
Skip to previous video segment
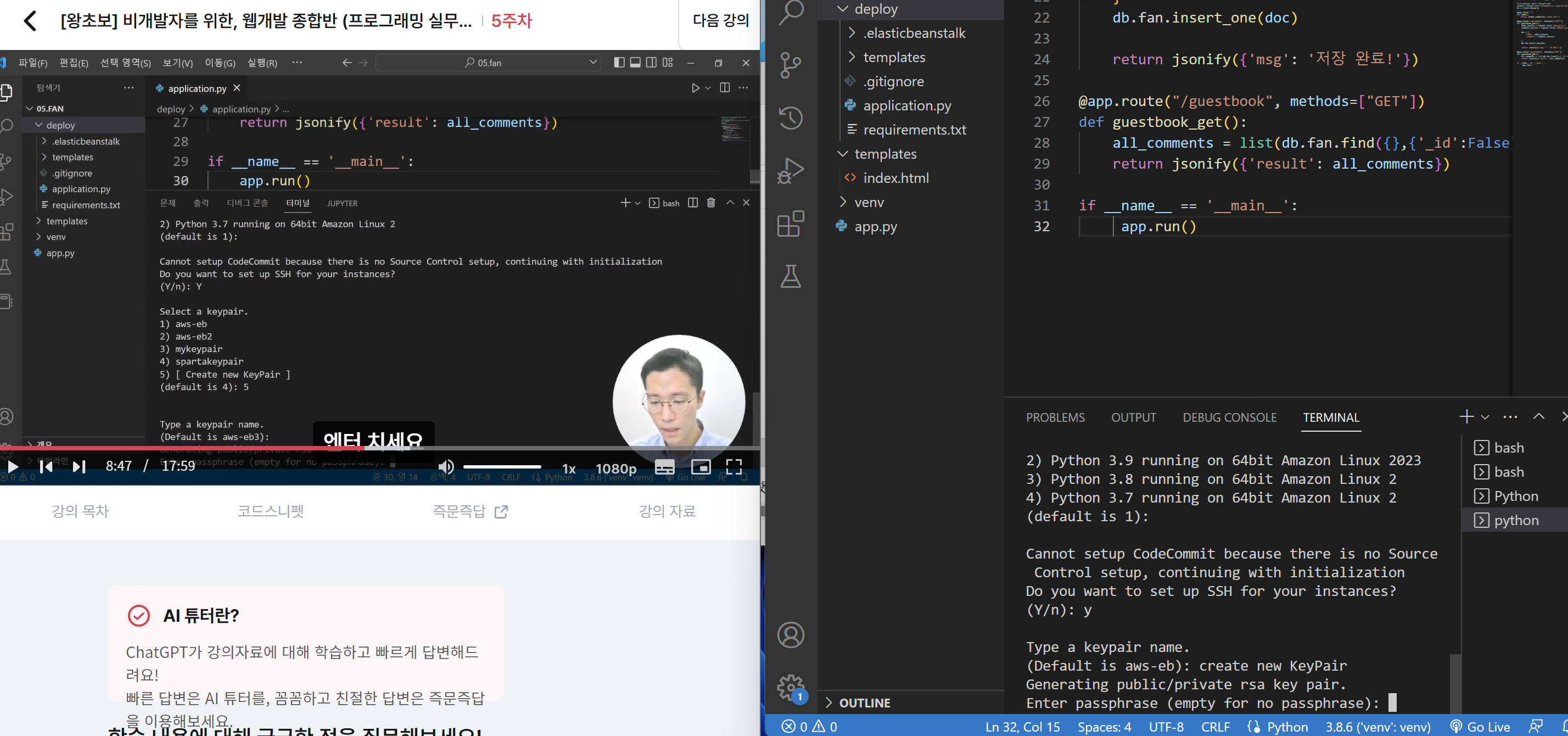pyautogui.click(x=46, y=466)
